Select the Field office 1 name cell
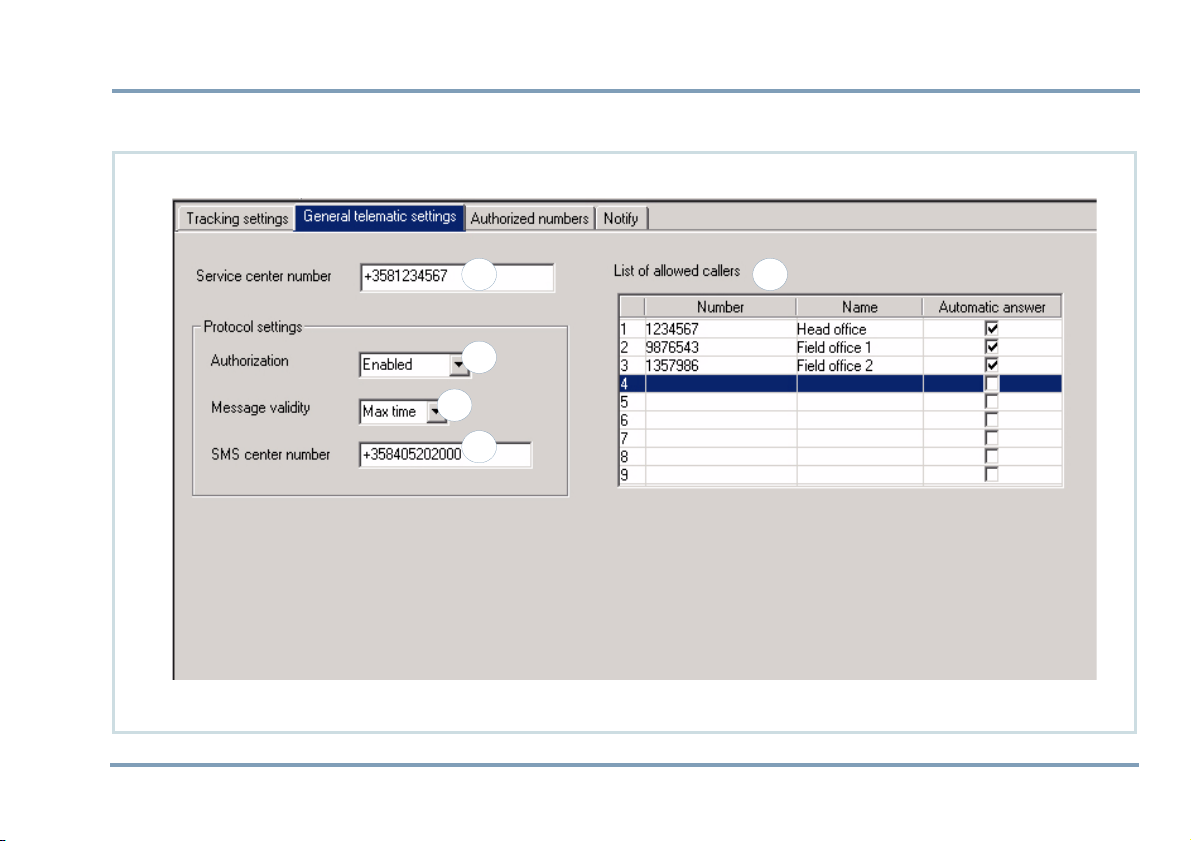 coord(859,347)
